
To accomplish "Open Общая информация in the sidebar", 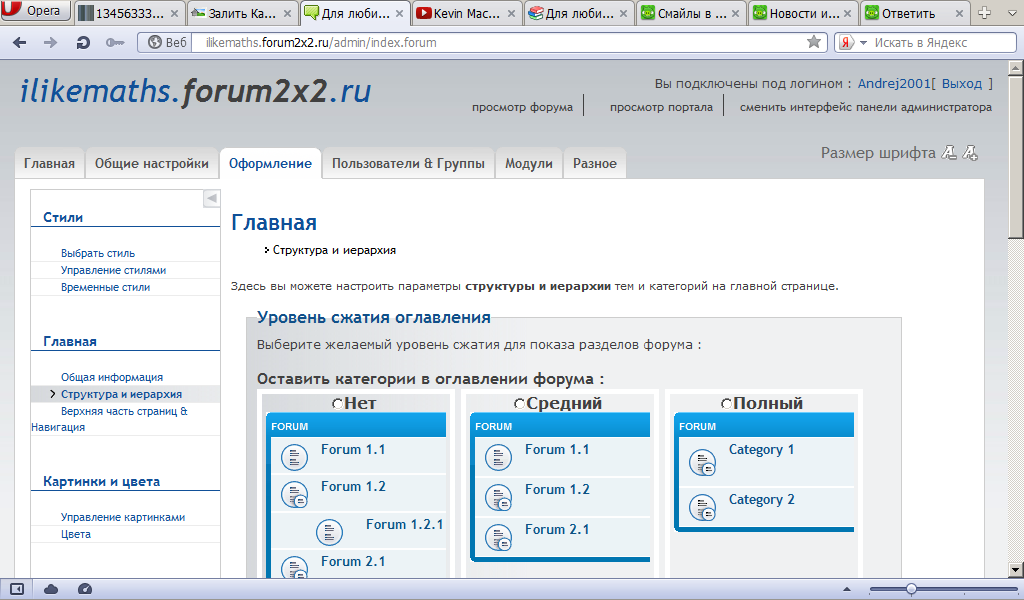I will [x=112, y=377].
